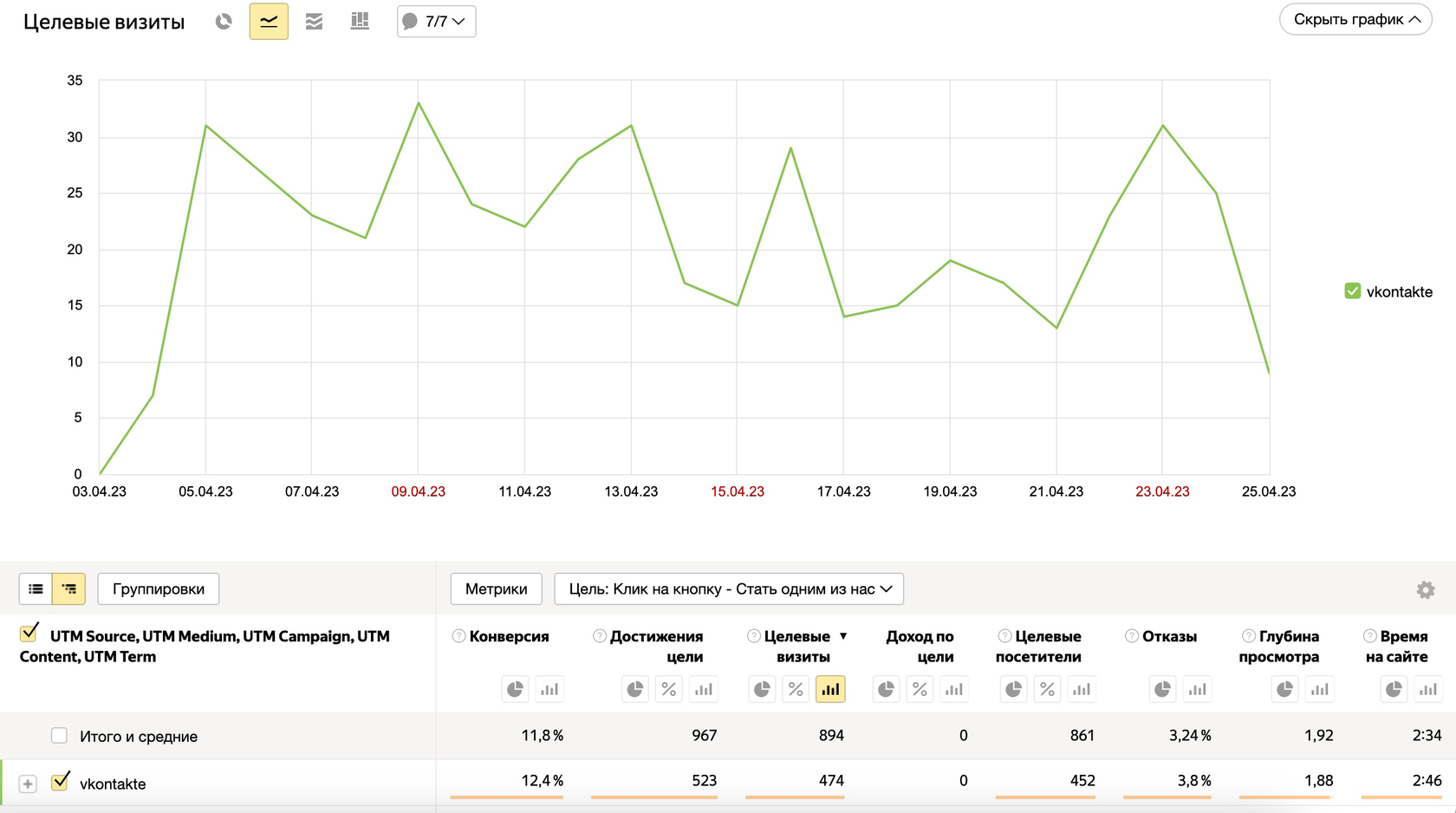The image size is (1456, 813).
Task: Select tree list view icon
Action: click(x=68, y=589)
